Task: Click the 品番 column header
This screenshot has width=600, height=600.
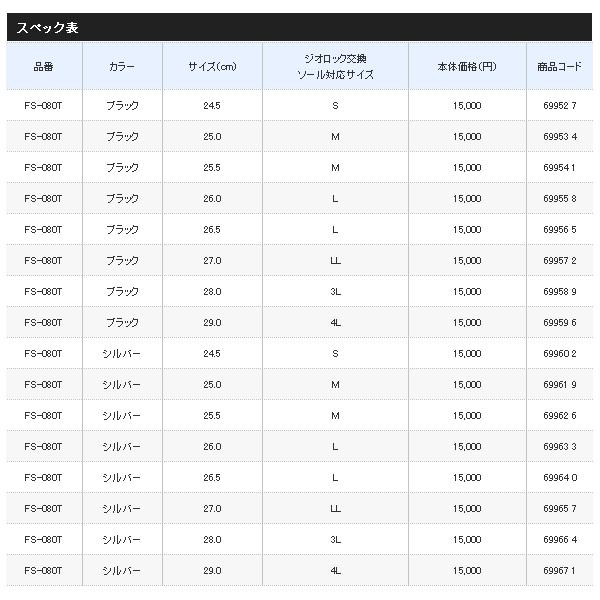Action: click(x=43, y=66)
